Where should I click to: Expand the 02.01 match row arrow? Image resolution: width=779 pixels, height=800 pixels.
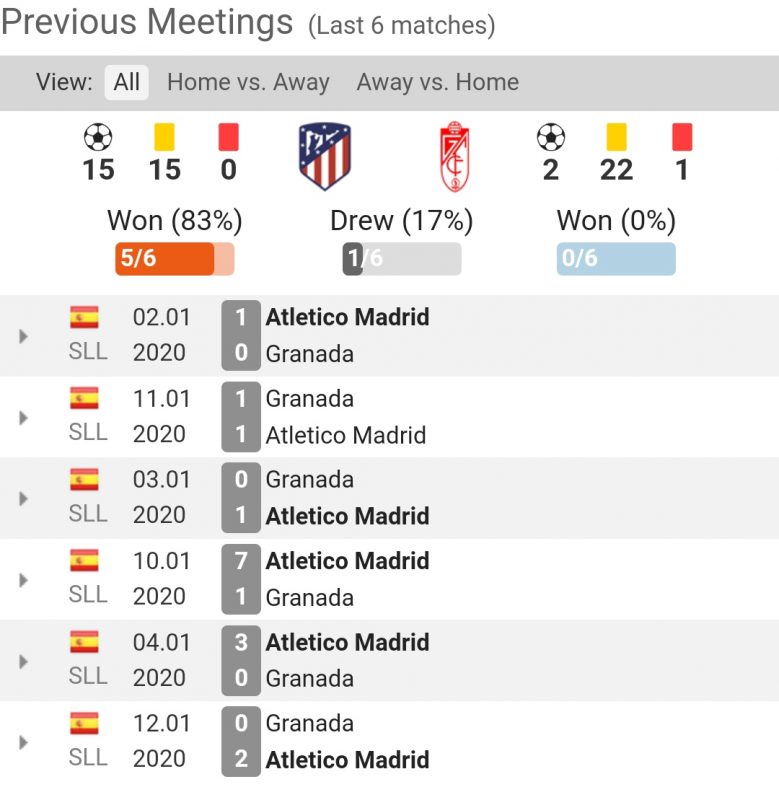(24, 336)
